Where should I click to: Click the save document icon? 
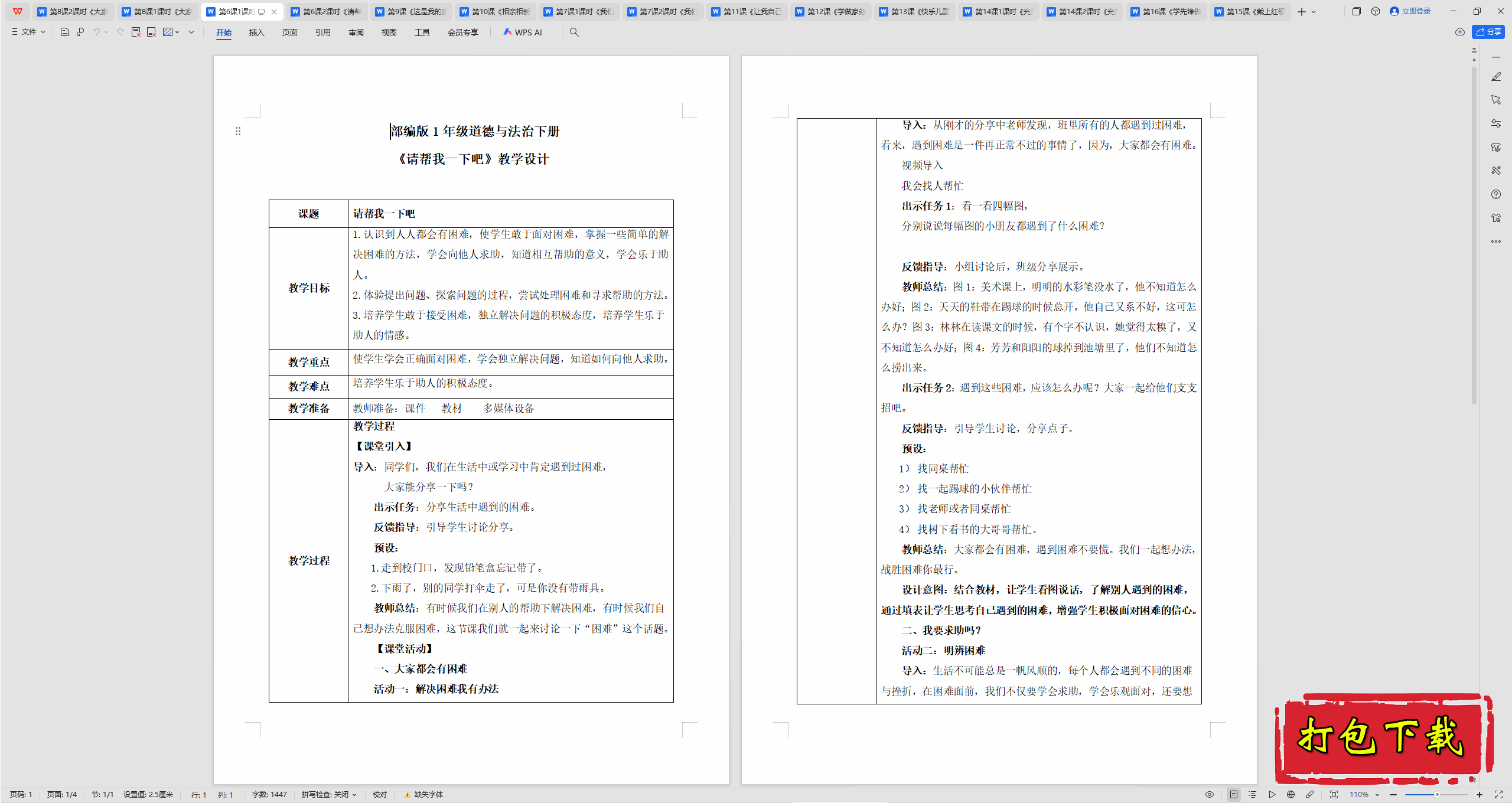coord(65,32)
